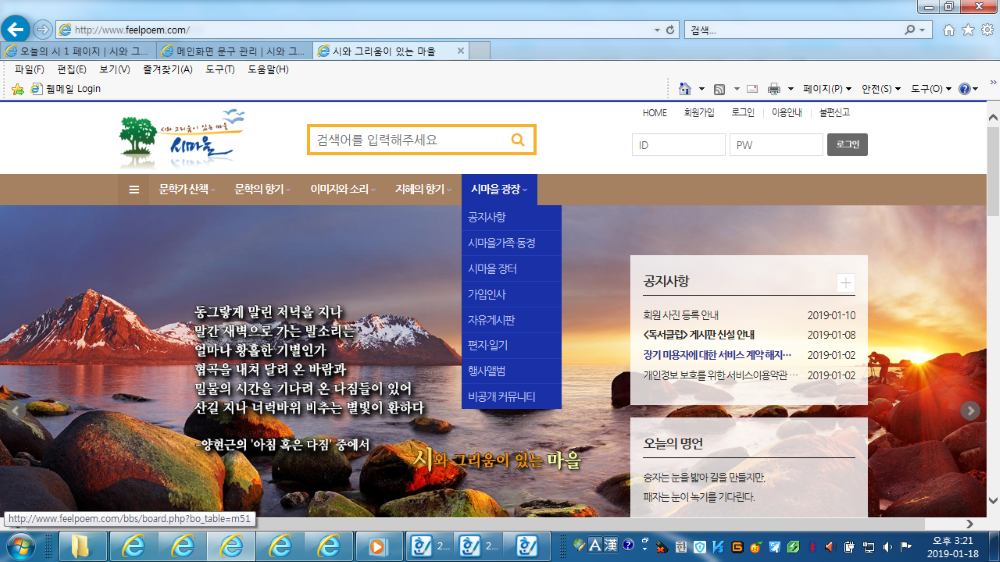This screenshot has height=562, width=1000.
Task: Click the 로그인 submit button
Action: [847, 145]
